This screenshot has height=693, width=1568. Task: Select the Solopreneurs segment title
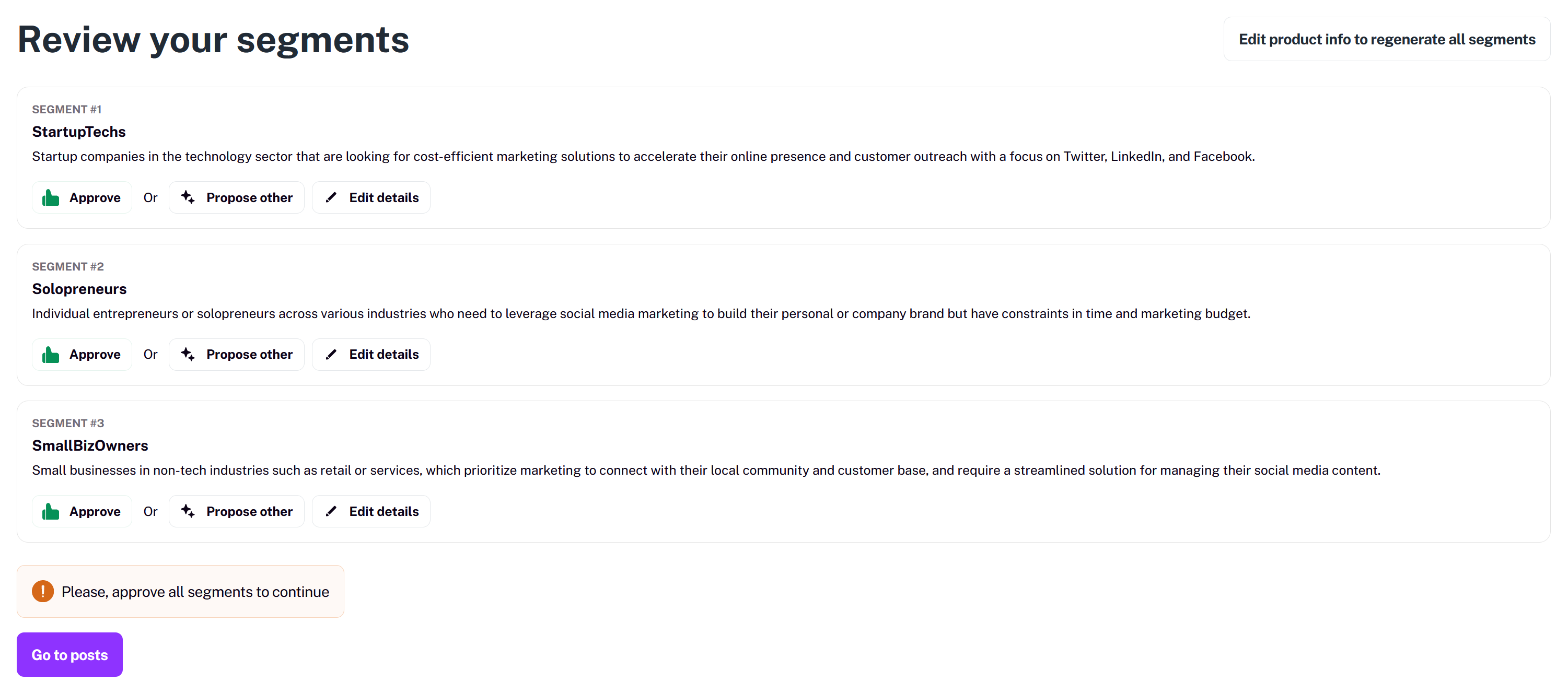[x=79, y=289]
